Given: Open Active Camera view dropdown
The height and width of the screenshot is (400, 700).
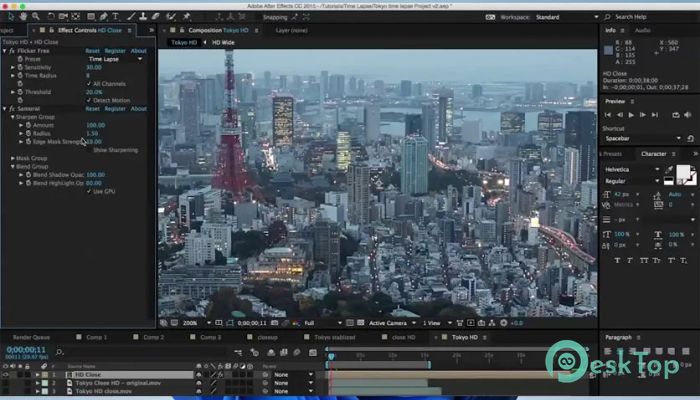Looking at the screenshot, I should point(392,323).
